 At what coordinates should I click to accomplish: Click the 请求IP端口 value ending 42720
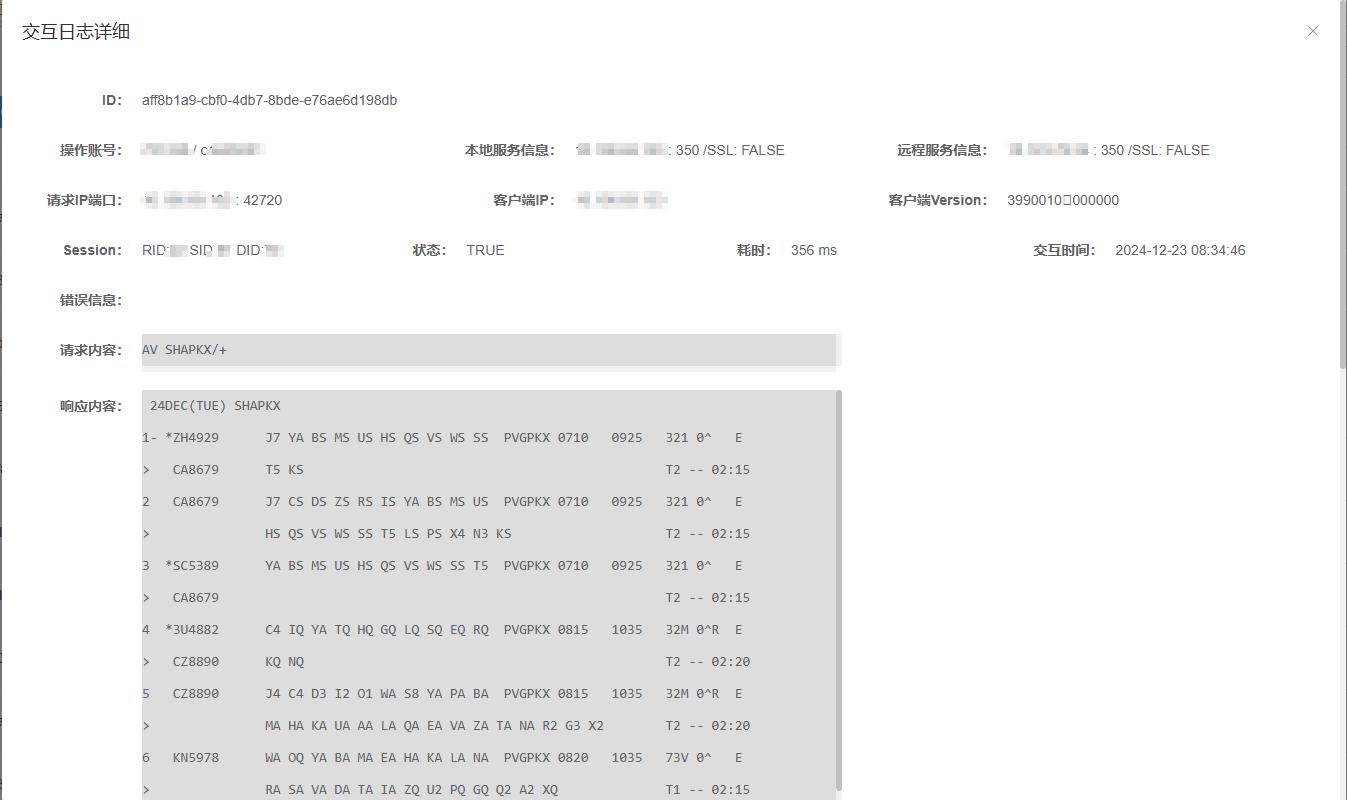pyautogui.click(x=212, y=200)
